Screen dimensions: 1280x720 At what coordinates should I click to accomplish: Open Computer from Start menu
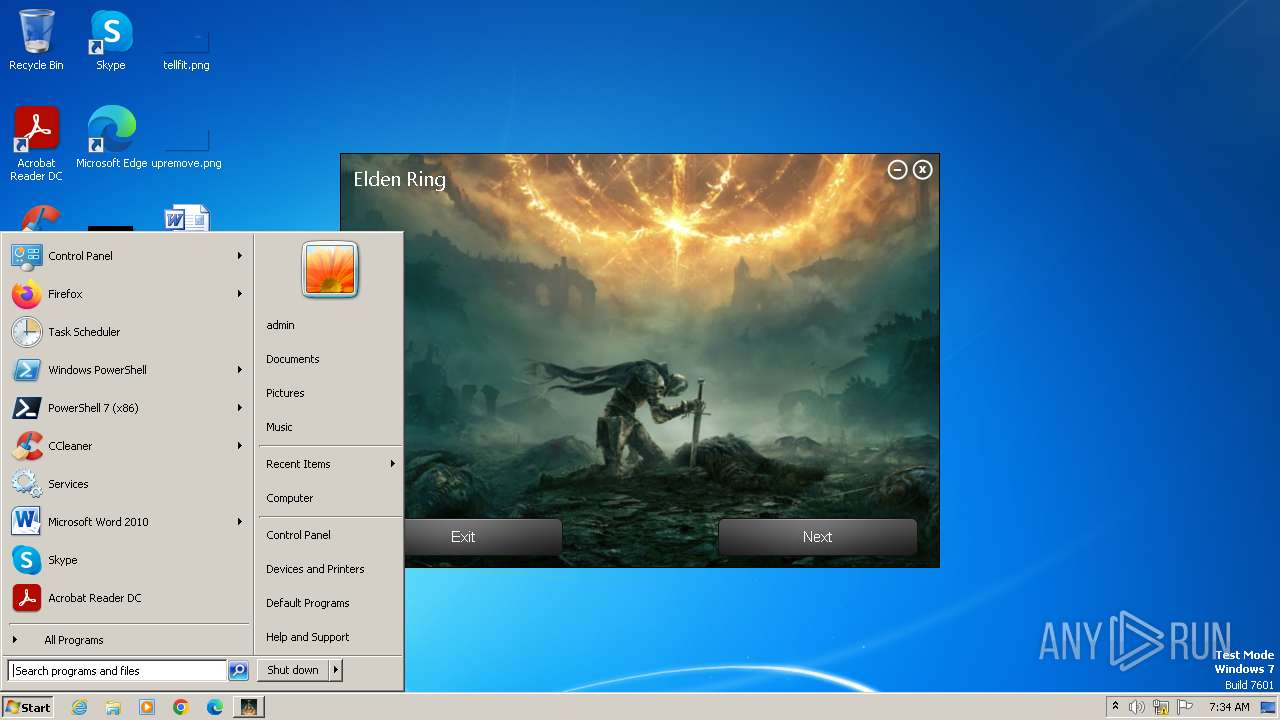[x=289, y=498]
